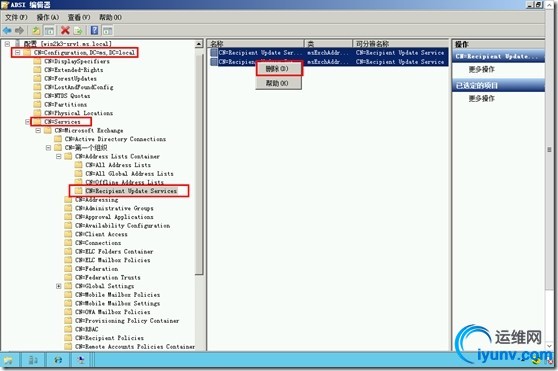The image size is (558, 371).
Task: Select first CN=Recipient Update Service row
Action: click(328, 53)
